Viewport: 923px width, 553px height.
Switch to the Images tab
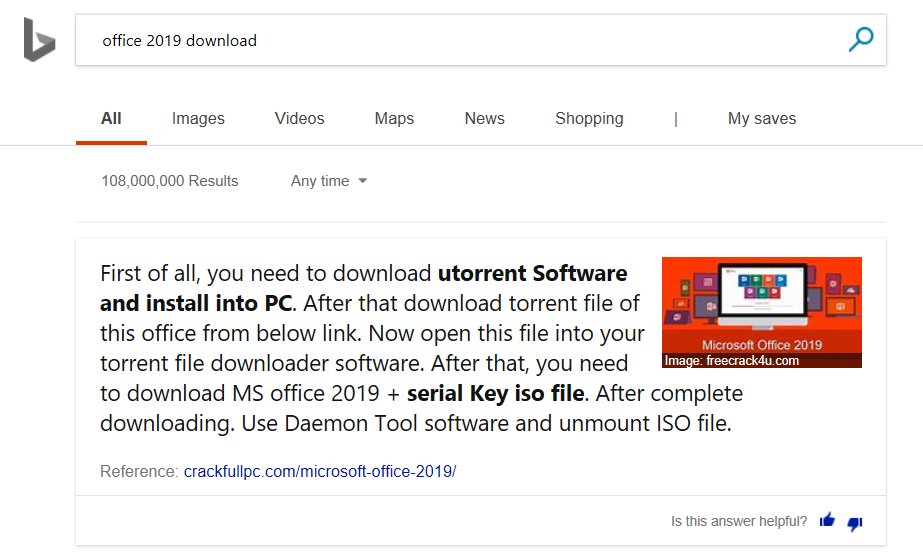click(198, 118)
